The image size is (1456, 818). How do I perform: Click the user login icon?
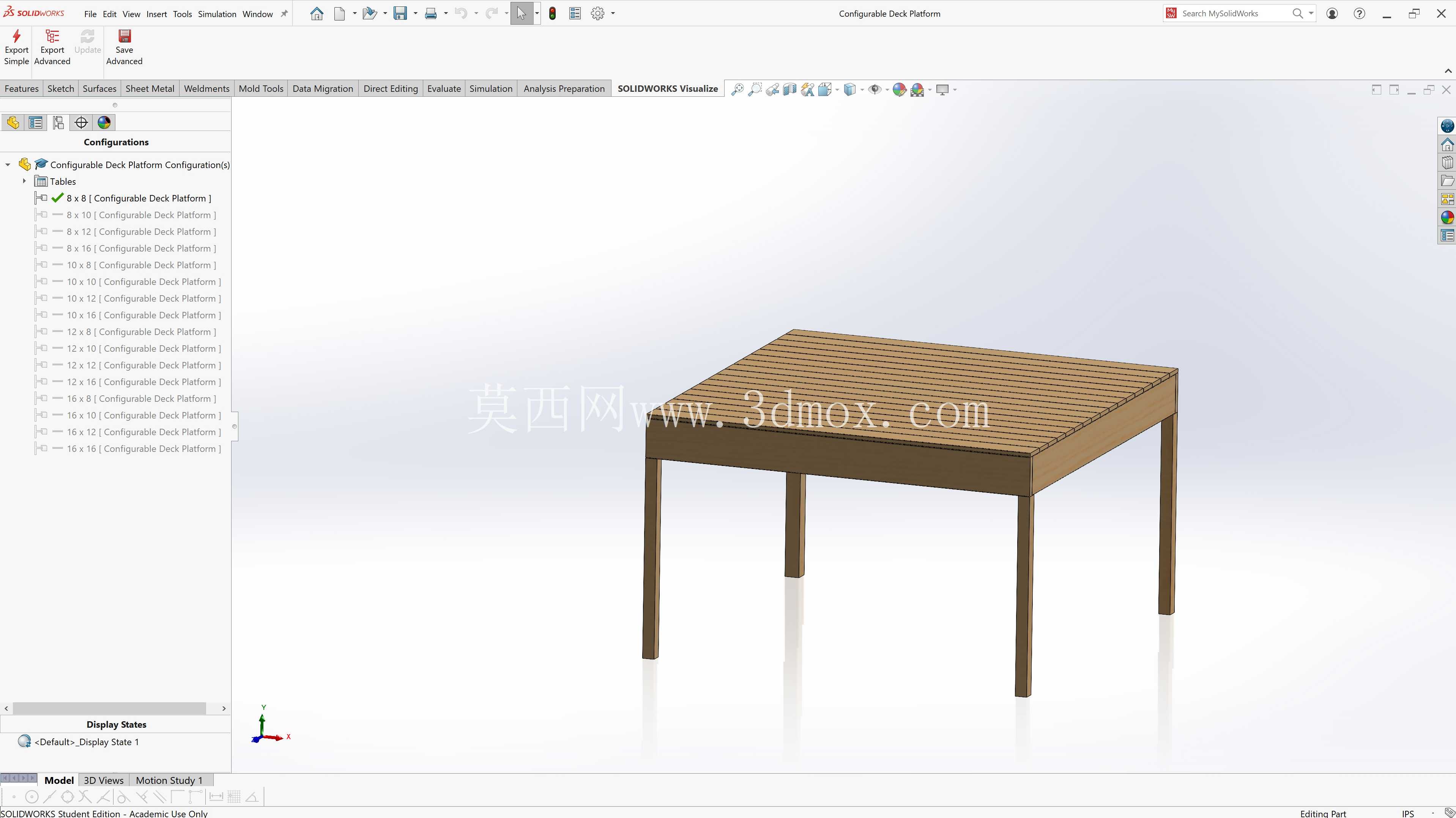tap(1332, 14)
